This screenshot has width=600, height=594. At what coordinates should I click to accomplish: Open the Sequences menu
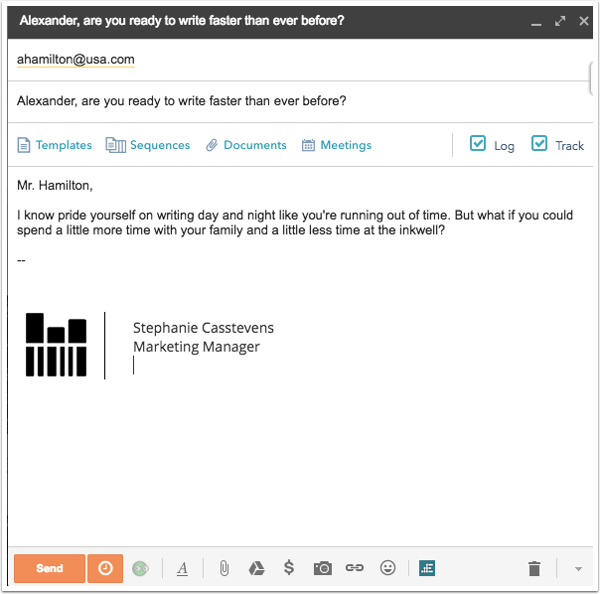coord(148,145)
